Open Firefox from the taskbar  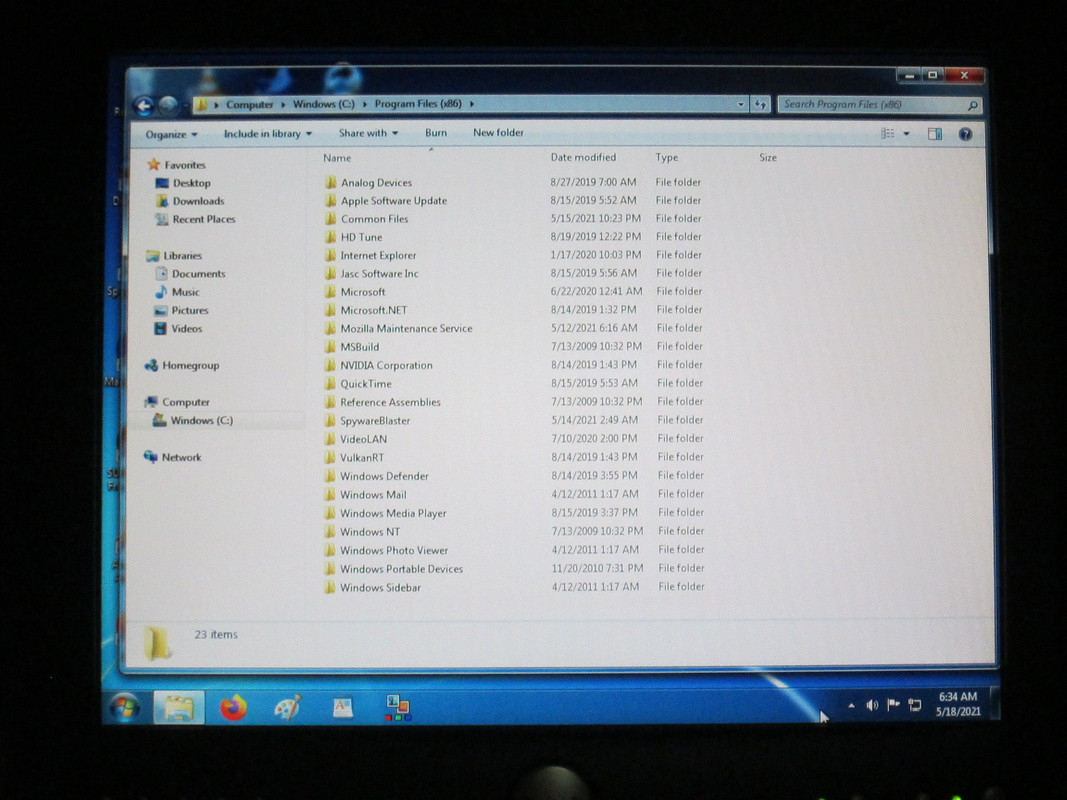pos(233,707)
